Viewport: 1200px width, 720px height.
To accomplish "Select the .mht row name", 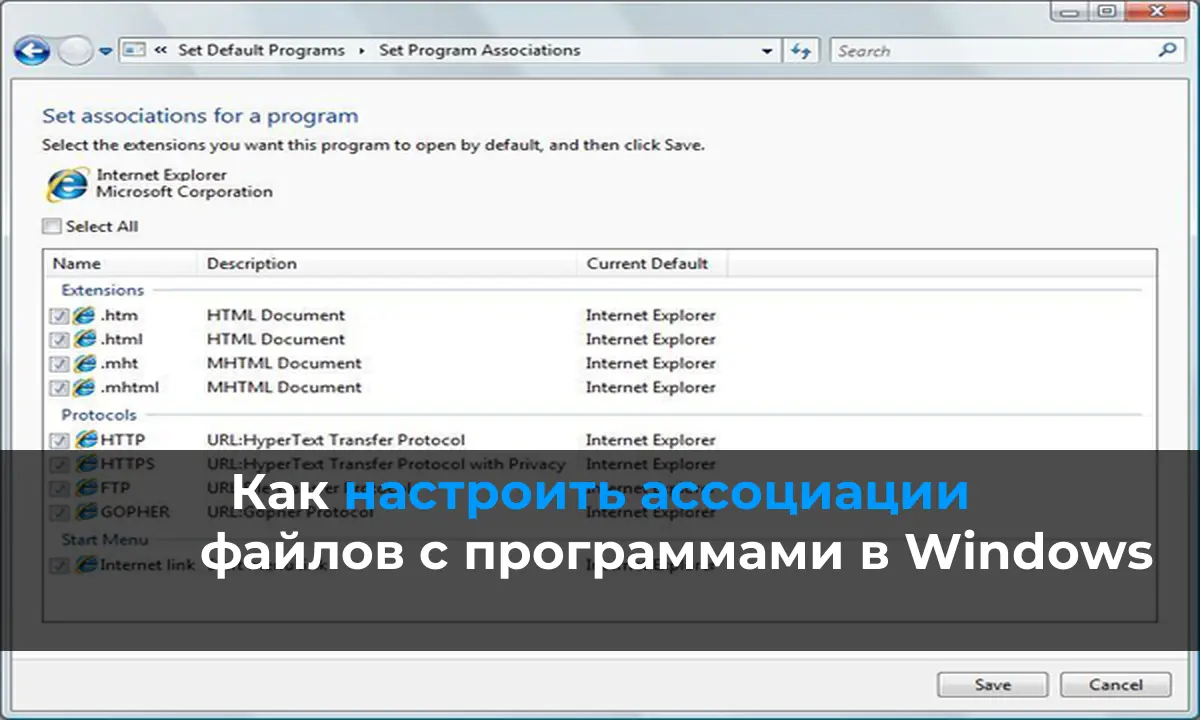I will [x=119, y=363].
